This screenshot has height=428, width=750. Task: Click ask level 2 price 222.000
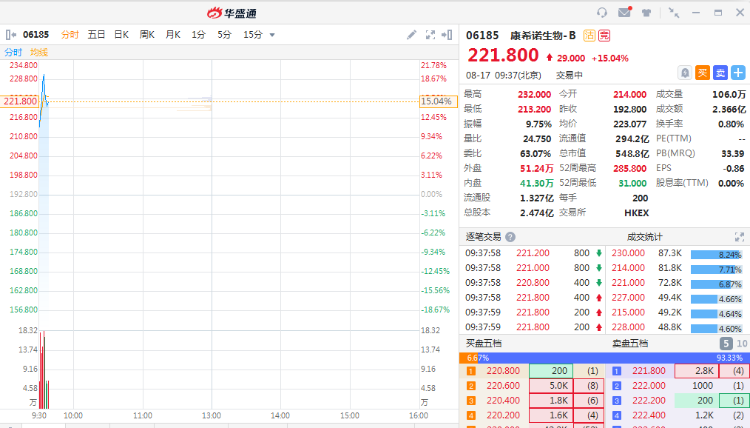(x=649, y=385)
